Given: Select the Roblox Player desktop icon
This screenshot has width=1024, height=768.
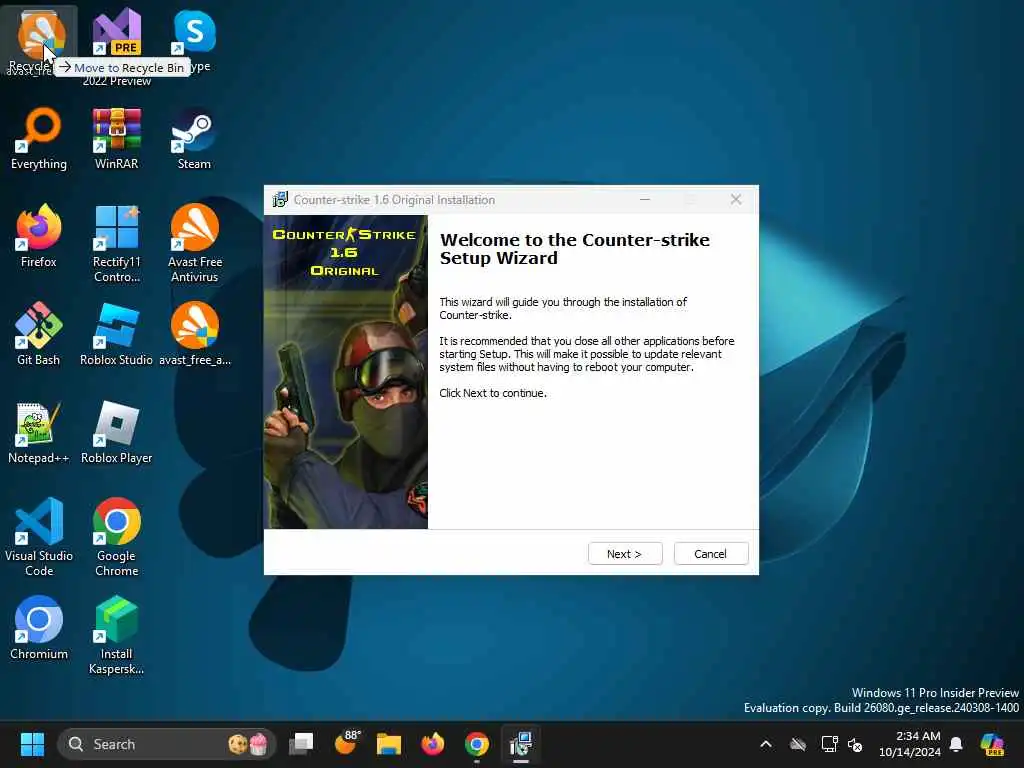Looking at the screenshot, I should point(116,432).
